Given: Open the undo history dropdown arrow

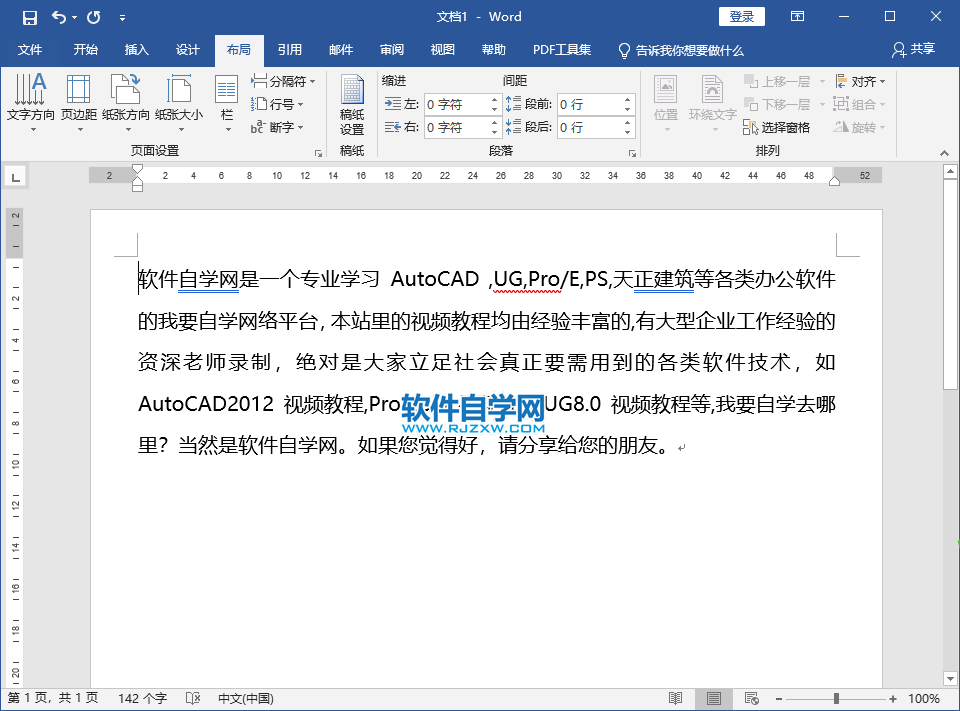Looking at the screenshot, I should 75,18.
